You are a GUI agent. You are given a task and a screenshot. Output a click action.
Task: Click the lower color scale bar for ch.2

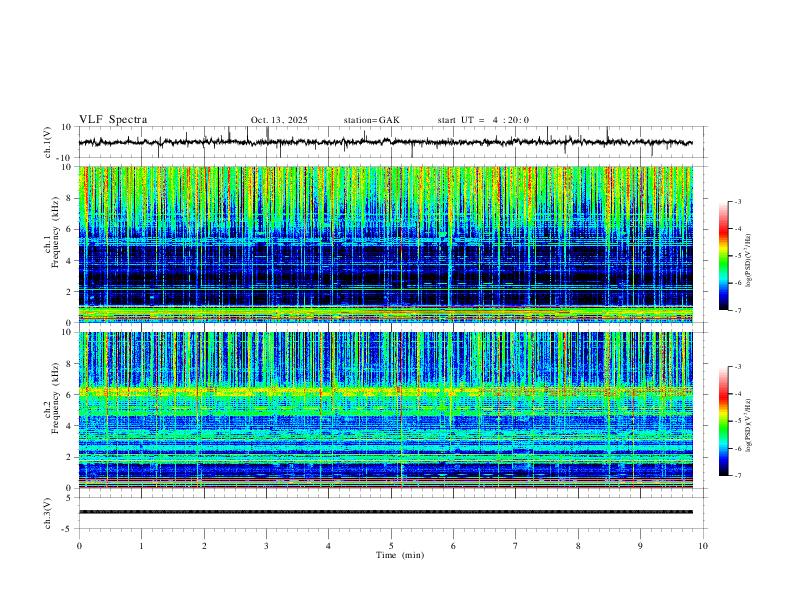(723, 421)
